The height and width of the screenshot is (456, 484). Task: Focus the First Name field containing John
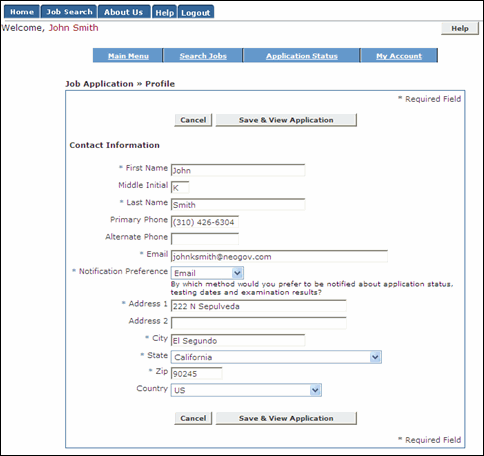[238, 170]
